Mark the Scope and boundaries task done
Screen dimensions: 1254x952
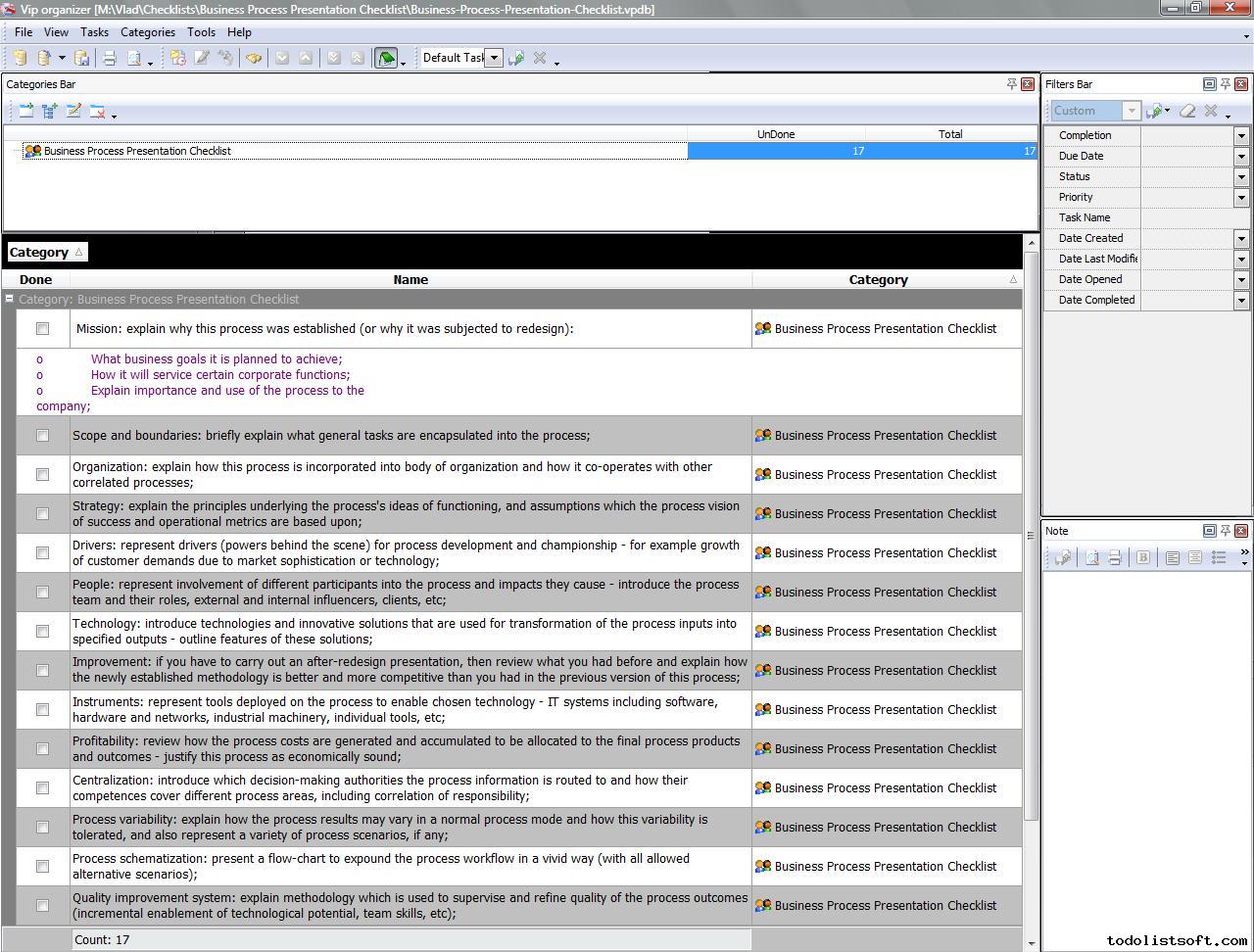click(42, 436)
